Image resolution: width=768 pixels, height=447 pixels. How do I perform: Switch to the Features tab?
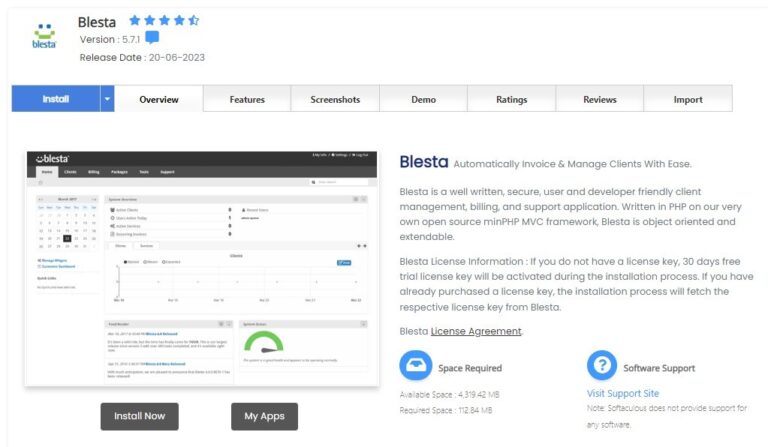(x=247, y=99)
